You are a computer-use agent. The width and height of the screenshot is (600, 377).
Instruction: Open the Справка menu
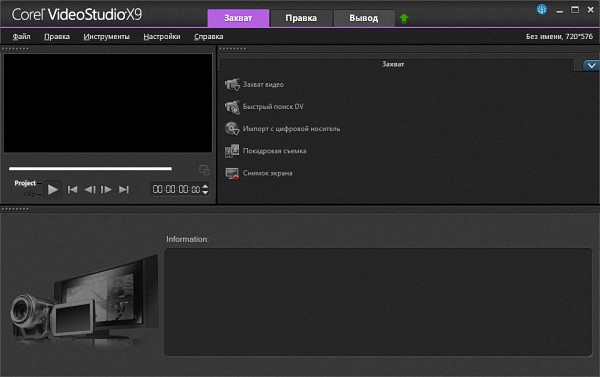click(x=209, y=36)
